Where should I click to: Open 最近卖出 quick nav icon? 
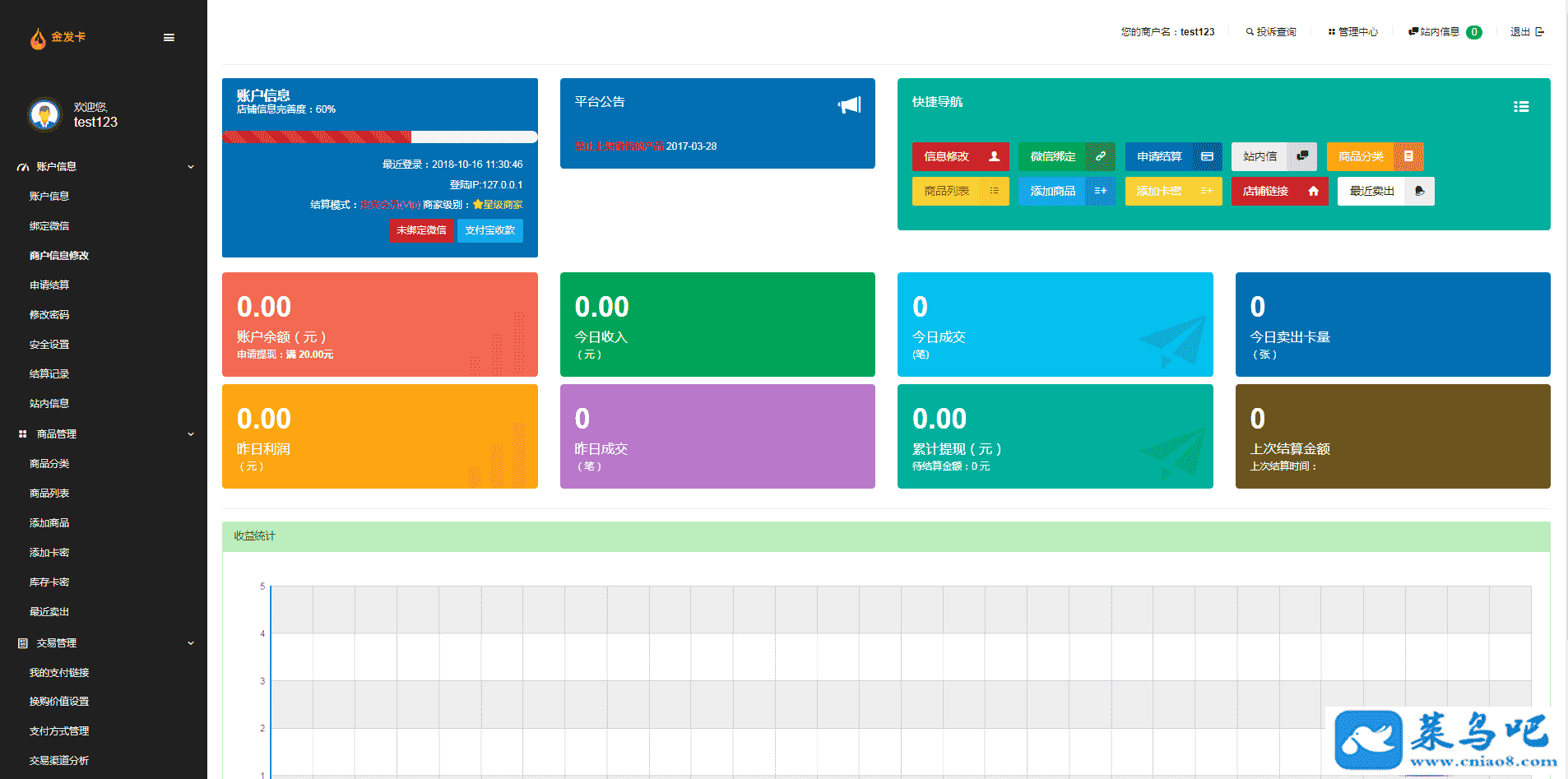click(x=1420, y=191)
